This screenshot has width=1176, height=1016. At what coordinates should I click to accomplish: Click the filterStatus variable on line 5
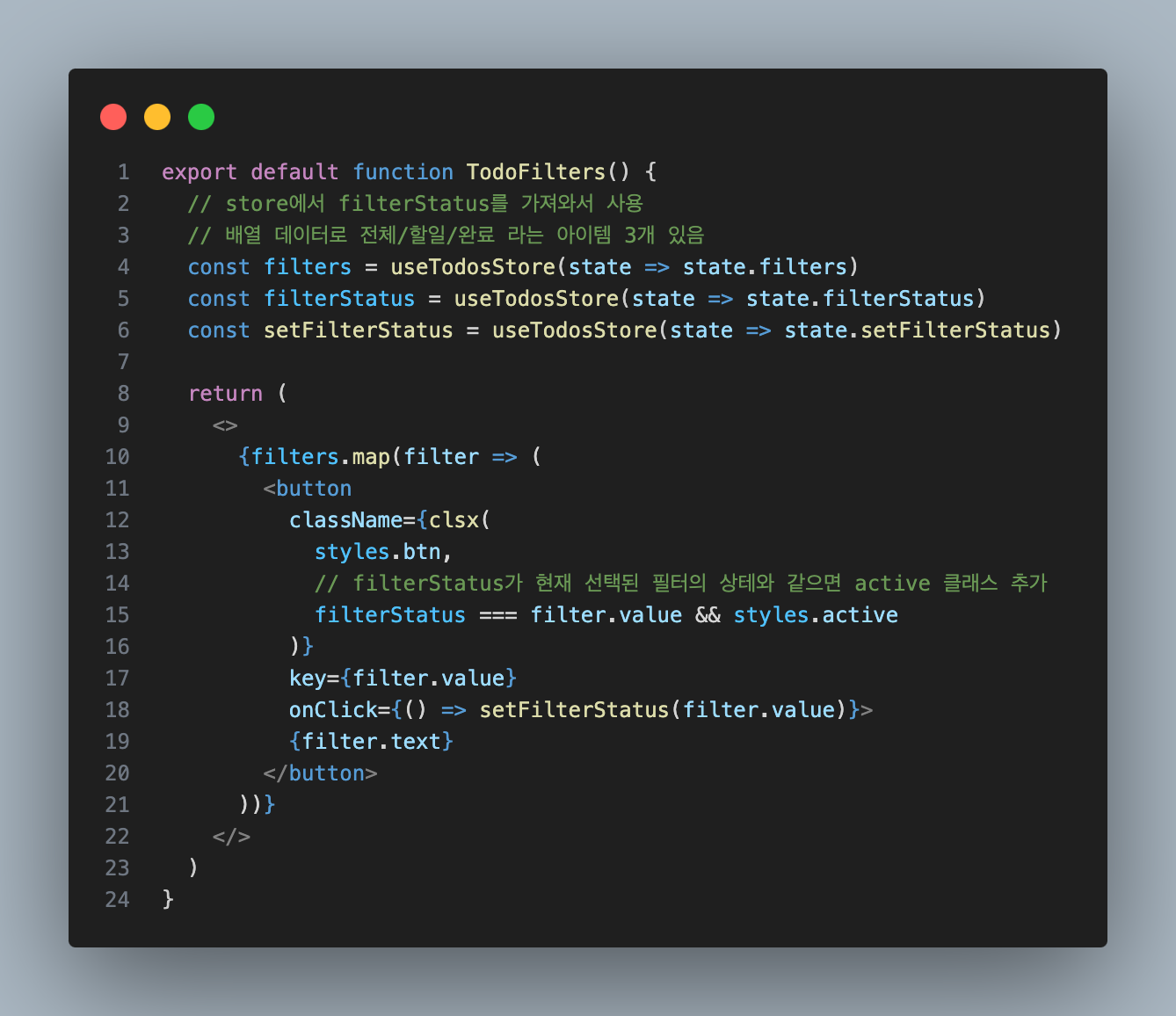(x=339, y=298)
